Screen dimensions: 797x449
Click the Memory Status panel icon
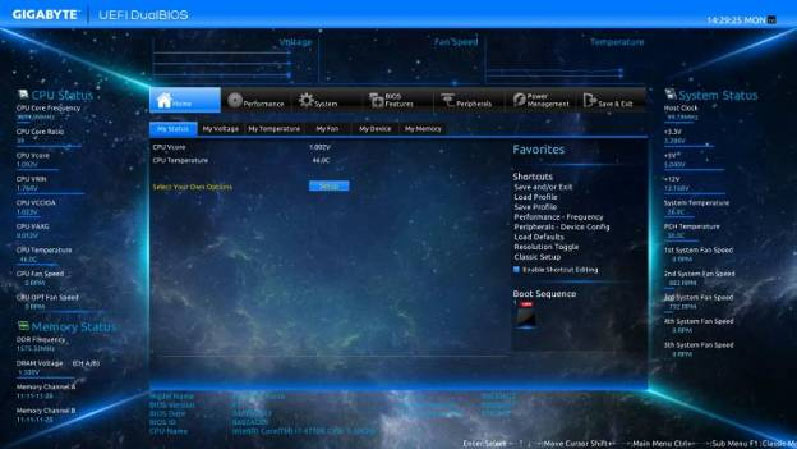click(23, 325)
